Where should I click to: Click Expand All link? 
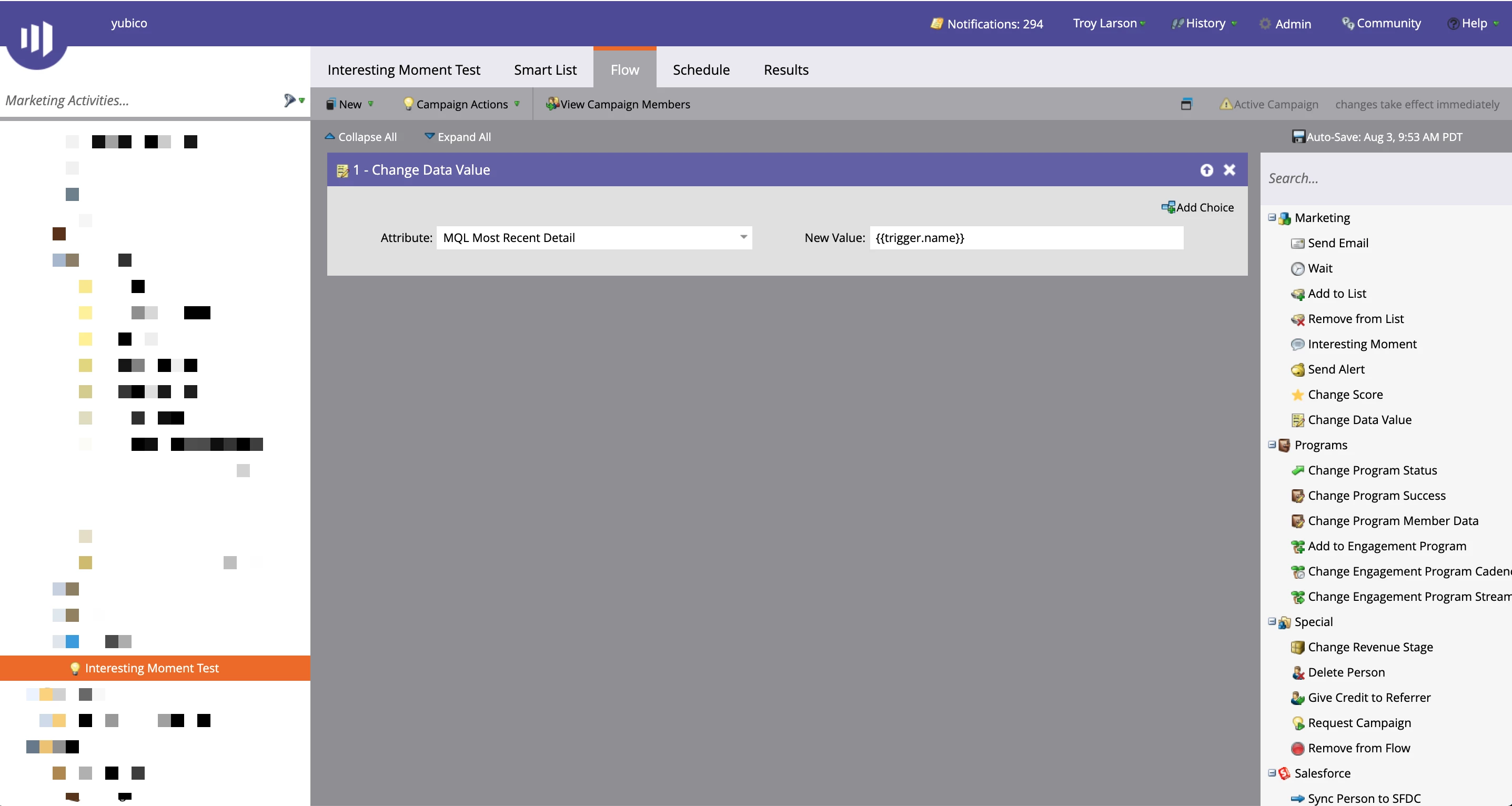point(458,137)
